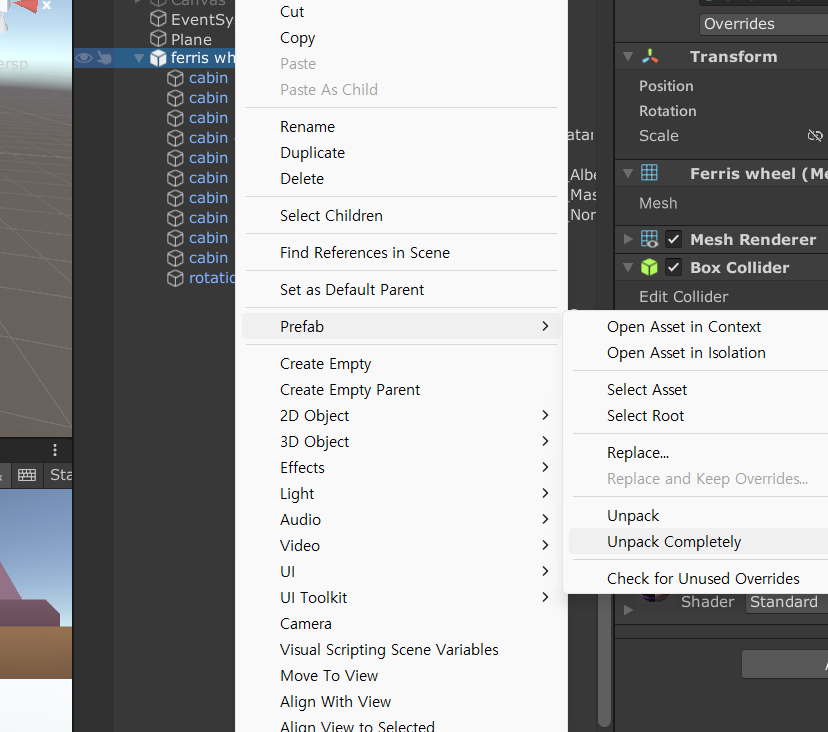Screen dimensions: 828x732
Task: Choose Set as Default Parent
Action: (401, 289)
